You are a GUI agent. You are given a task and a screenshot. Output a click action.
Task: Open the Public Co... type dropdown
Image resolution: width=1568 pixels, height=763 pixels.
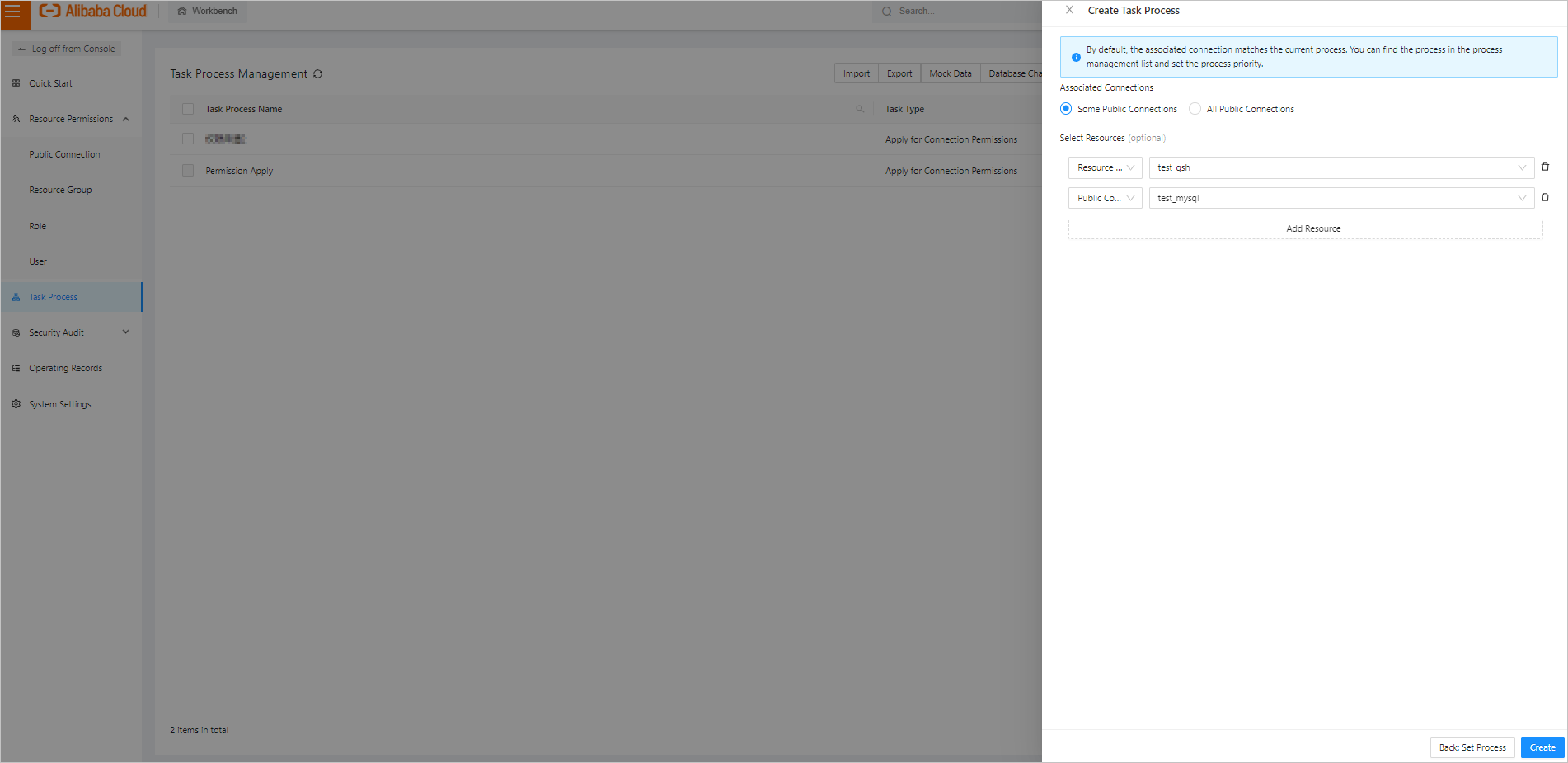[x=1106, y=198]
